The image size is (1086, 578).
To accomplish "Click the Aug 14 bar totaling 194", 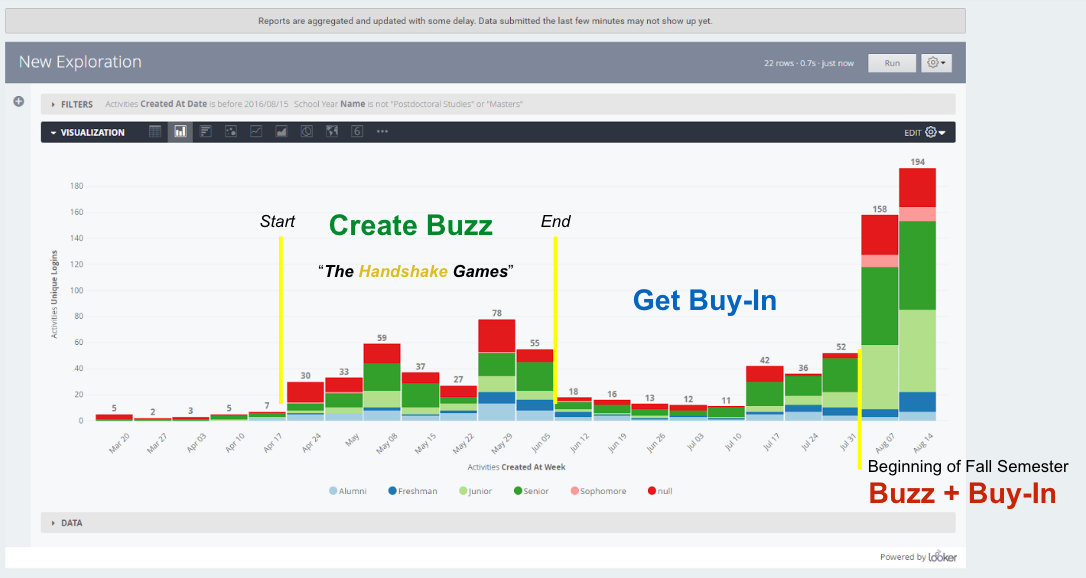I will coord(917,294).
